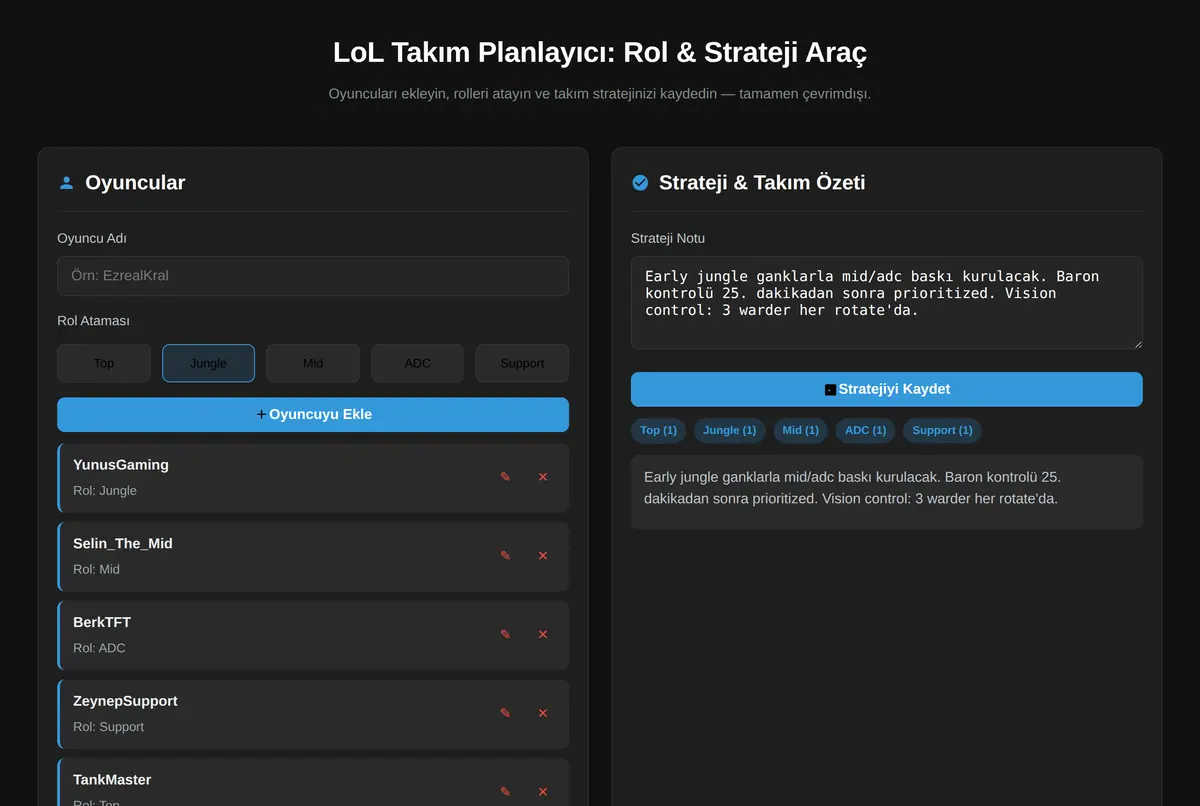This screenshot has height=806, width=1200.
Task: Edit player YunusGaming with pencil icon
Action: coord(505,477)
